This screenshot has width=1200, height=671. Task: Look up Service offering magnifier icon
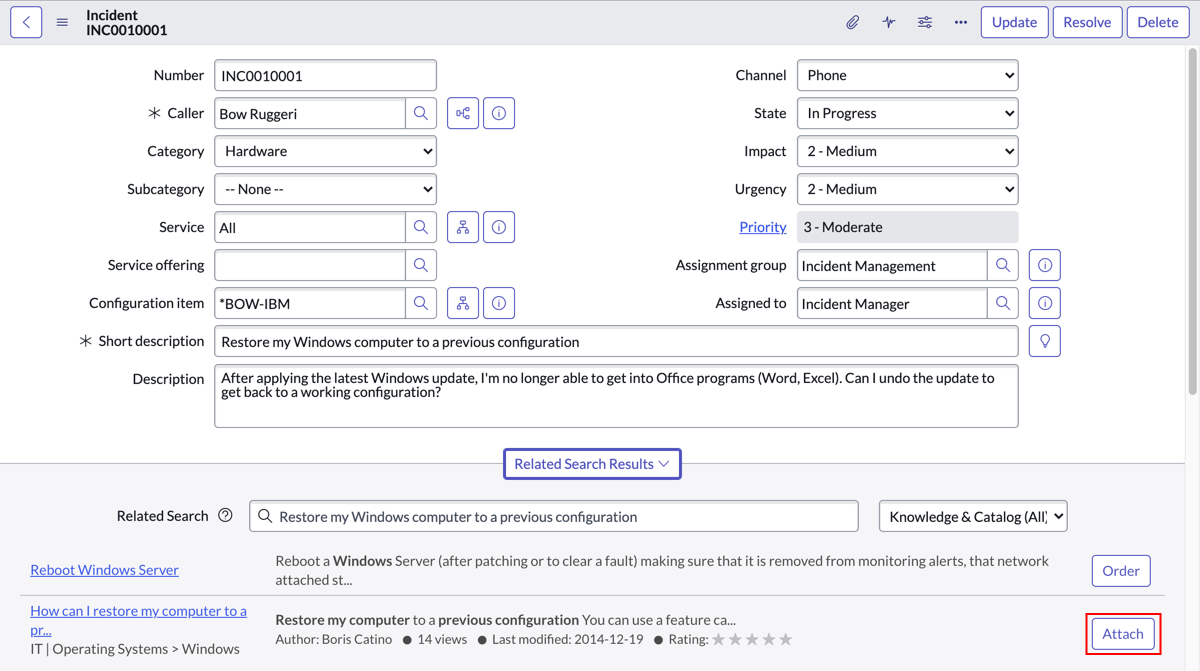pyautogui.click(x=421, y=265)
